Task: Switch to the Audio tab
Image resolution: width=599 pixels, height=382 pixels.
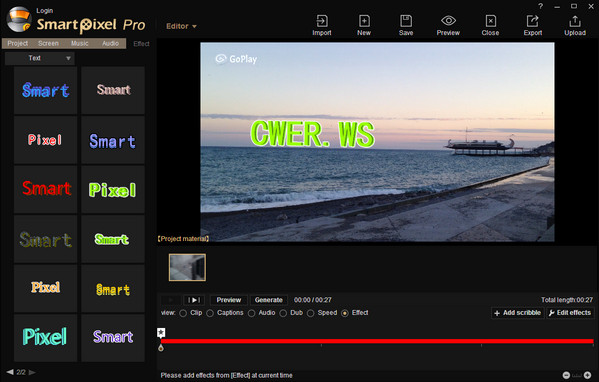Action: tap(110, 44)
